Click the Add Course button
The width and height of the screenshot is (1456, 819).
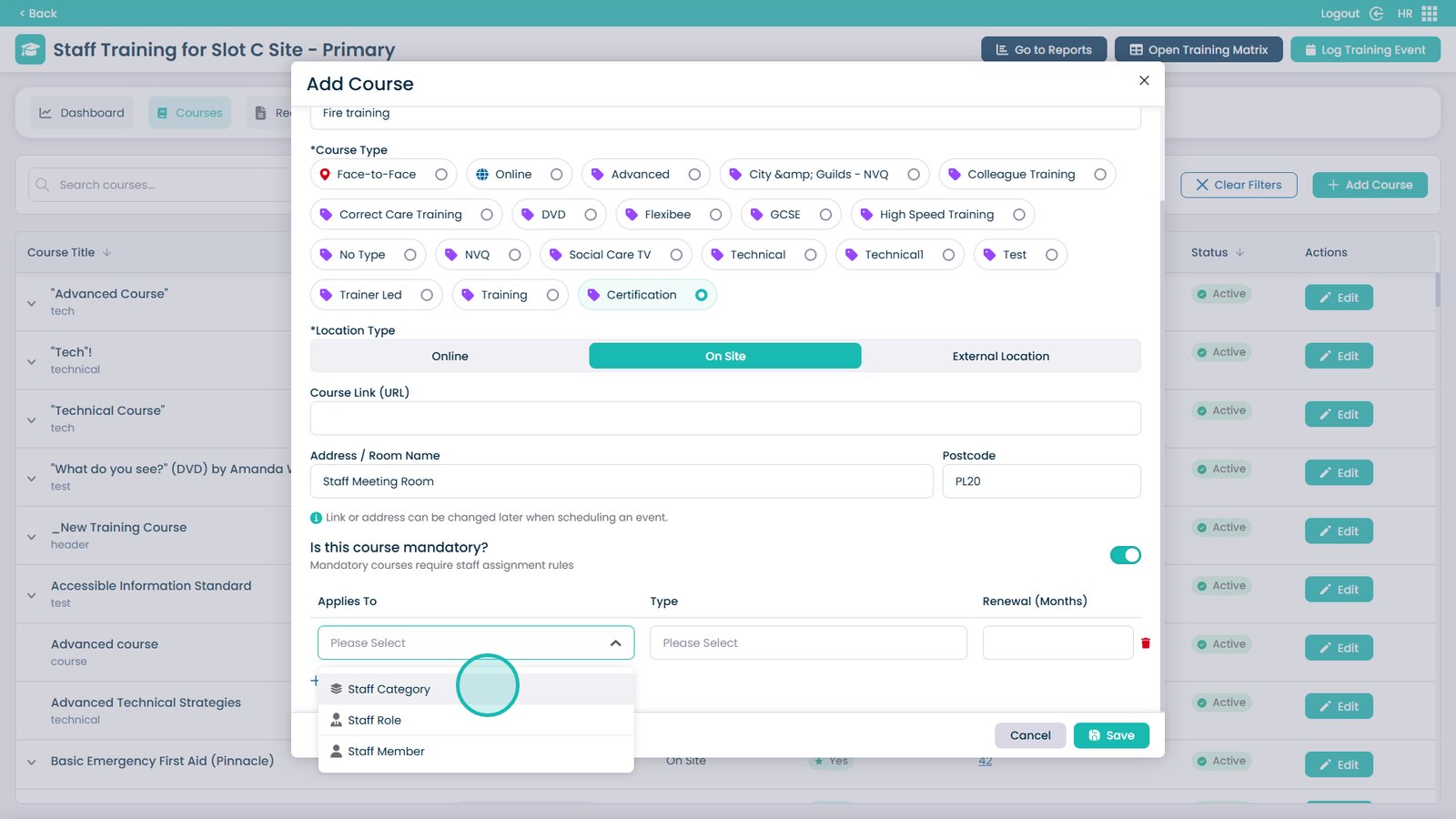click(x=1370, y=185)
